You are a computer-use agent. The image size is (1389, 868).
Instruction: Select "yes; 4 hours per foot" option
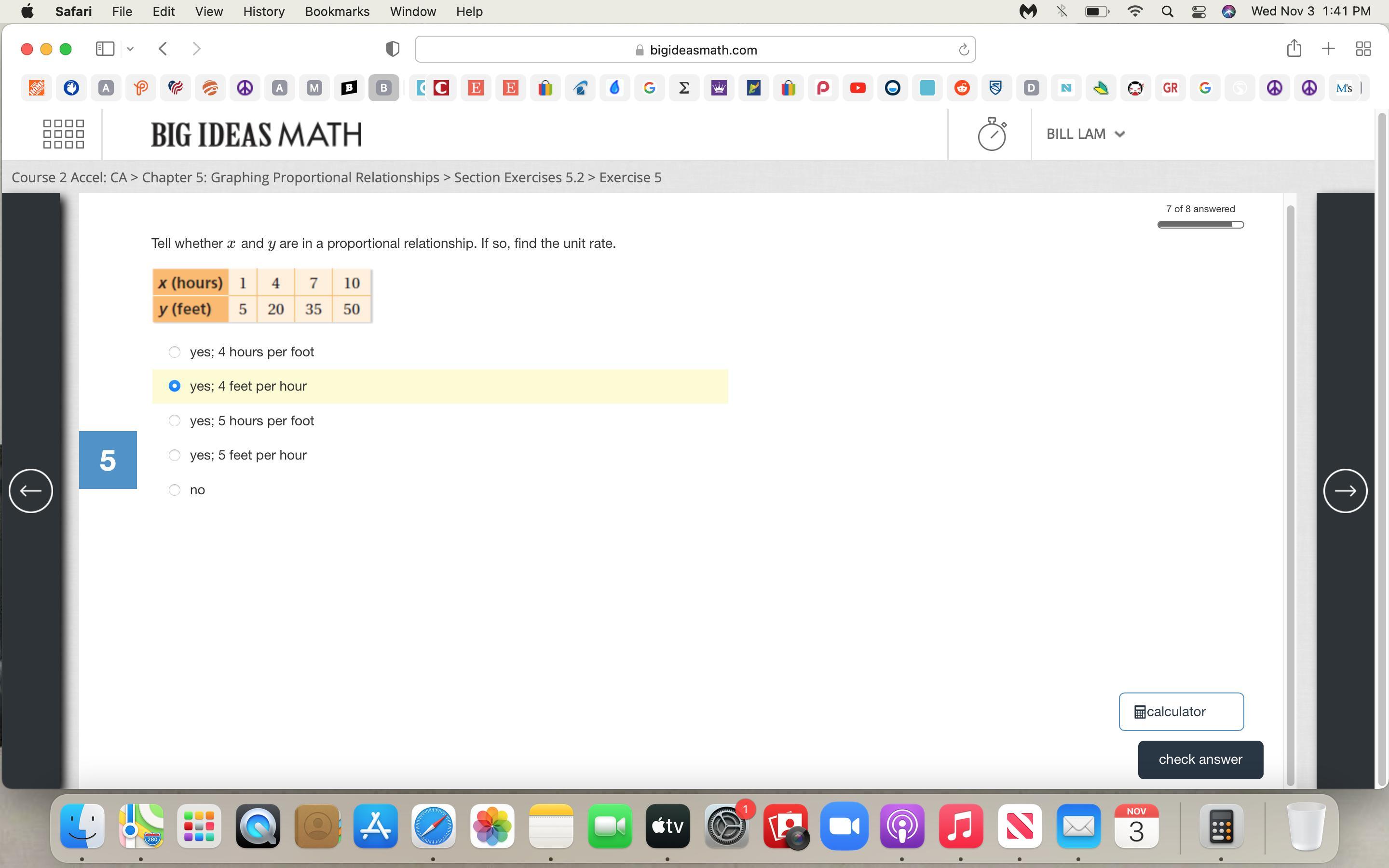175,352
